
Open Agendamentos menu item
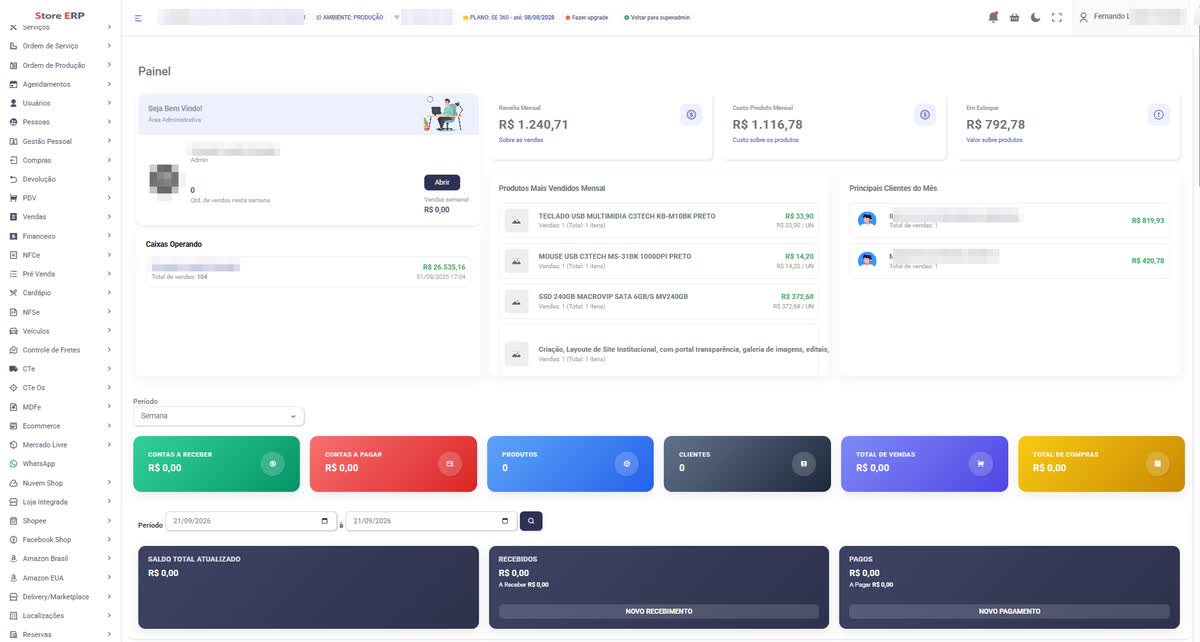(x=60, y=84)
